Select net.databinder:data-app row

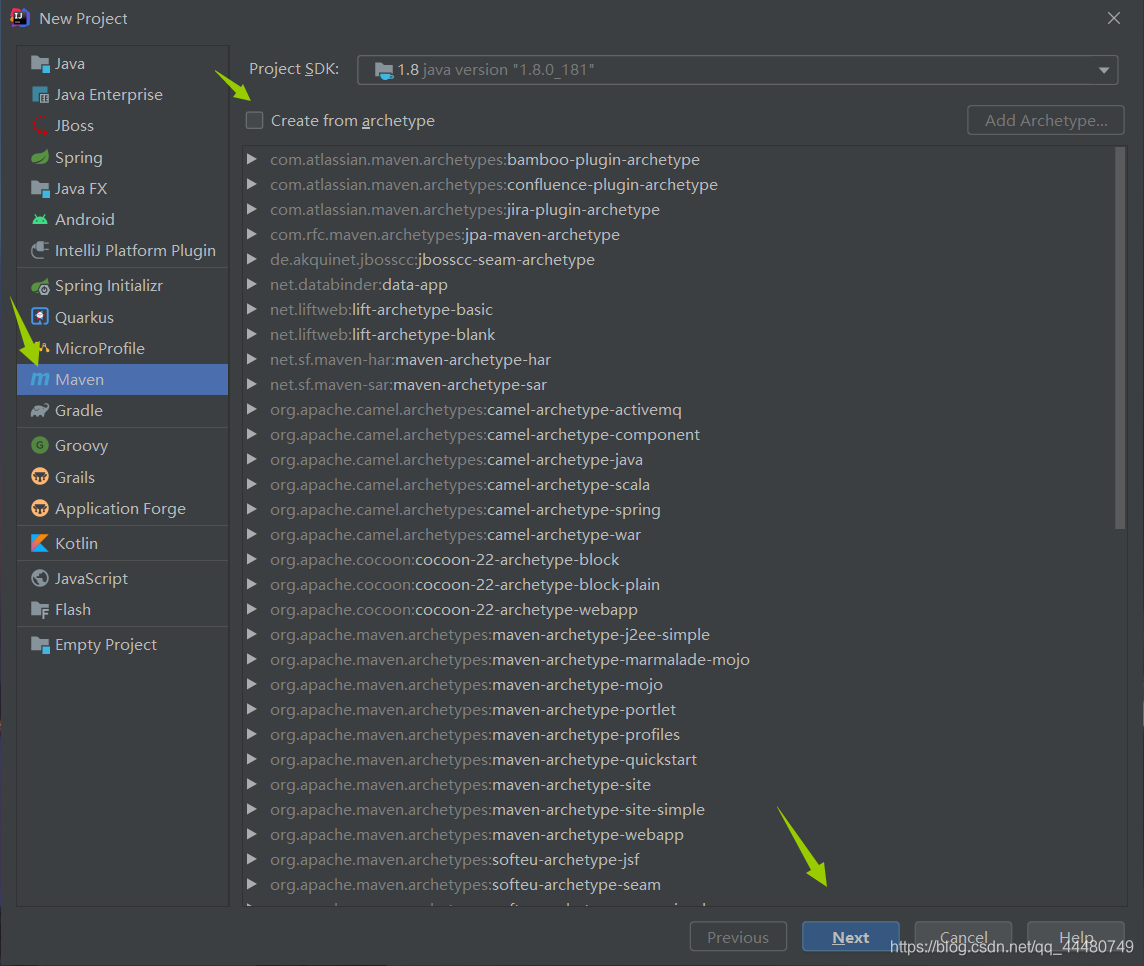coord(679,285)
